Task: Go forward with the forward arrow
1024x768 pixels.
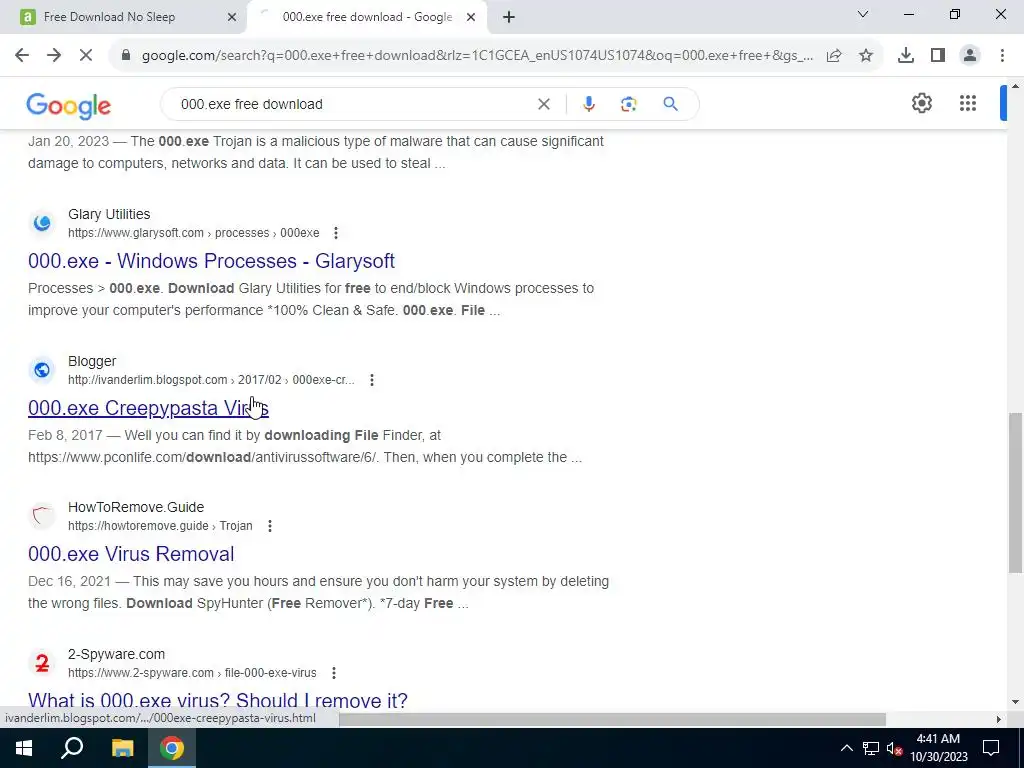Action: (x=54, y=56)
